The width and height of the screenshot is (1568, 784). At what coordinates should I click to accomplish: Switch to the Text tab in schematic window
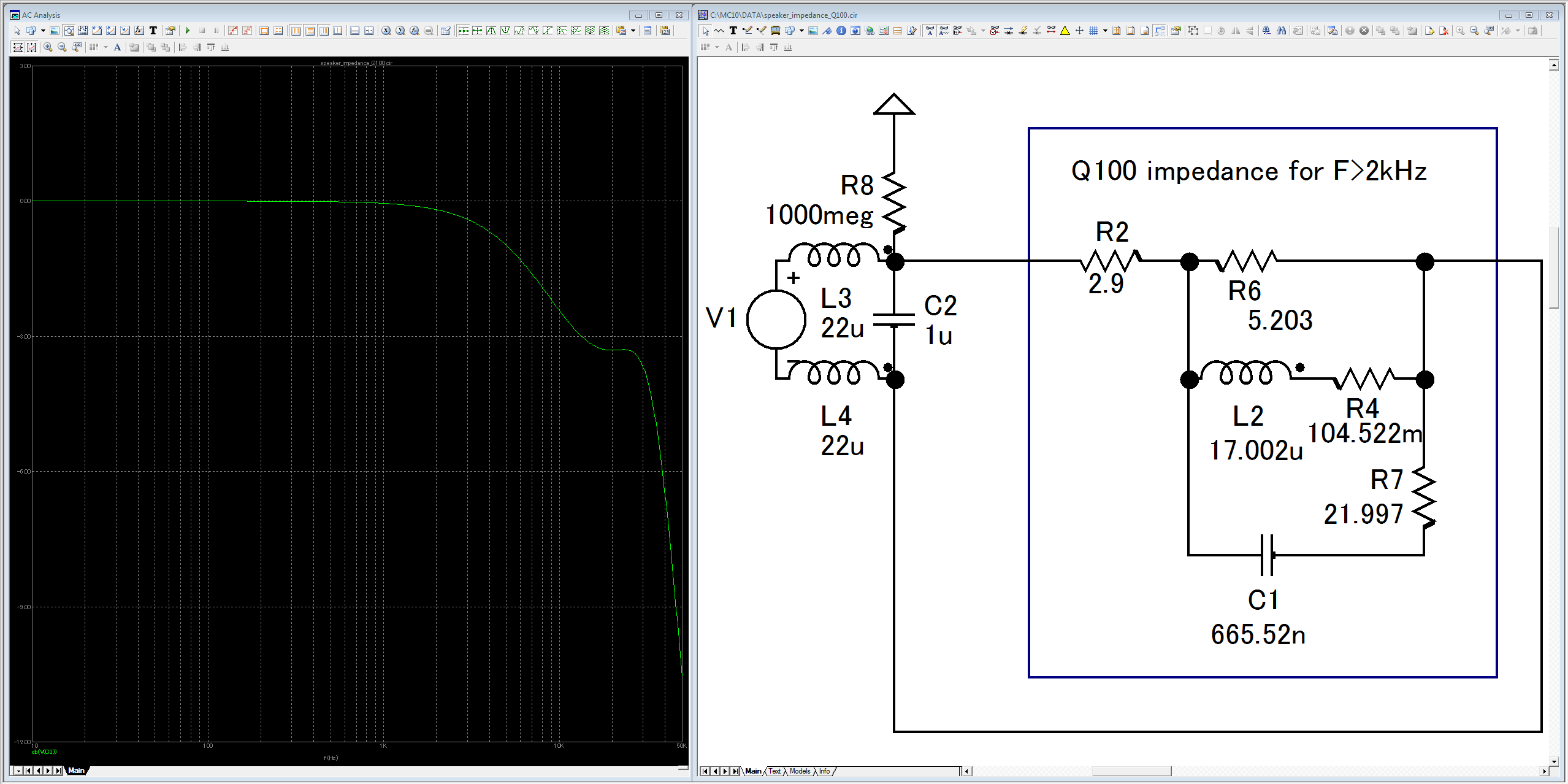775,771
